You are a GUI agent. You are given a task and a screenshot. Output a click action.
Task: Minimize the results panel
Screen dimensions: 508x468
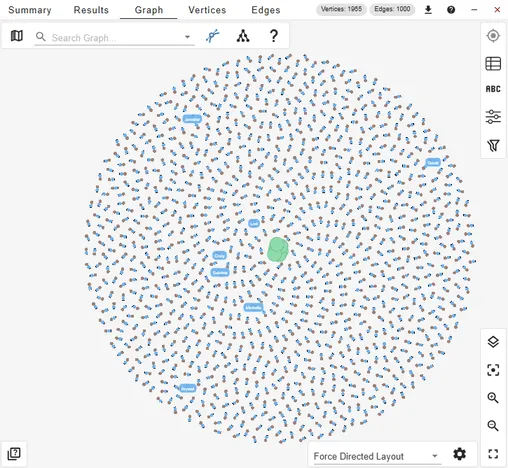474,10
